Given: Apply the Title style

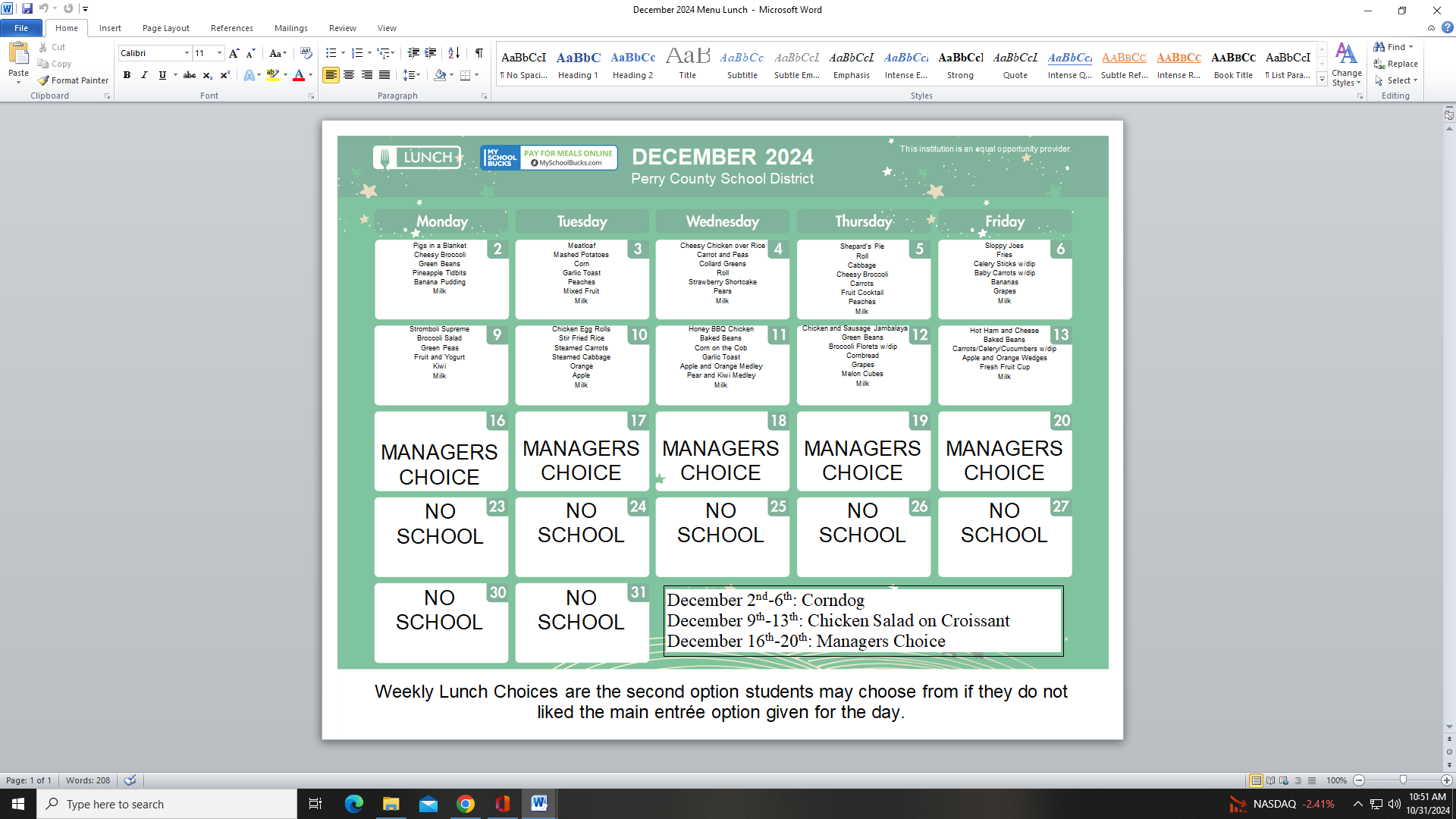Looking at the screenshot, I should tap(688, 64).
